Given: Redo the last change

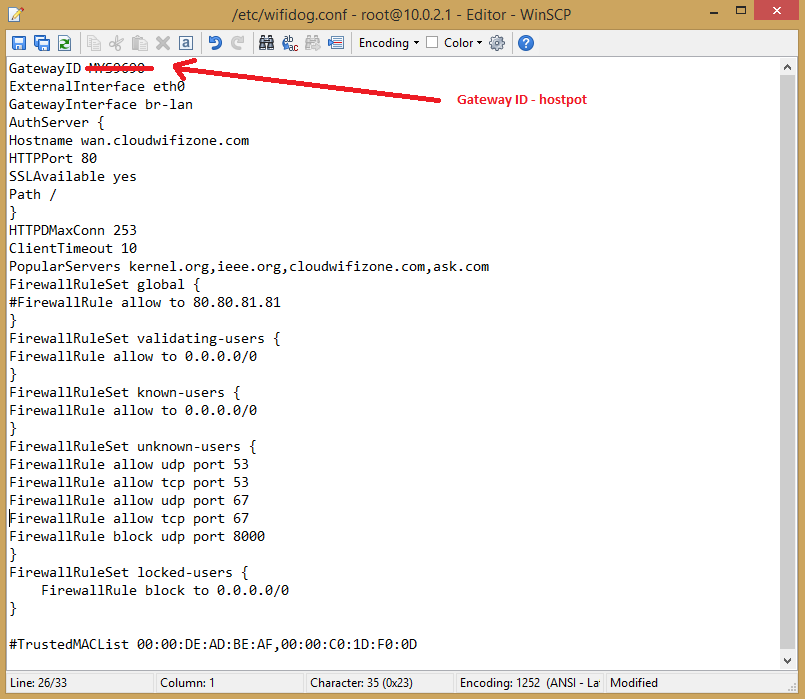Looking at the screenshot, I should [236, 43].
